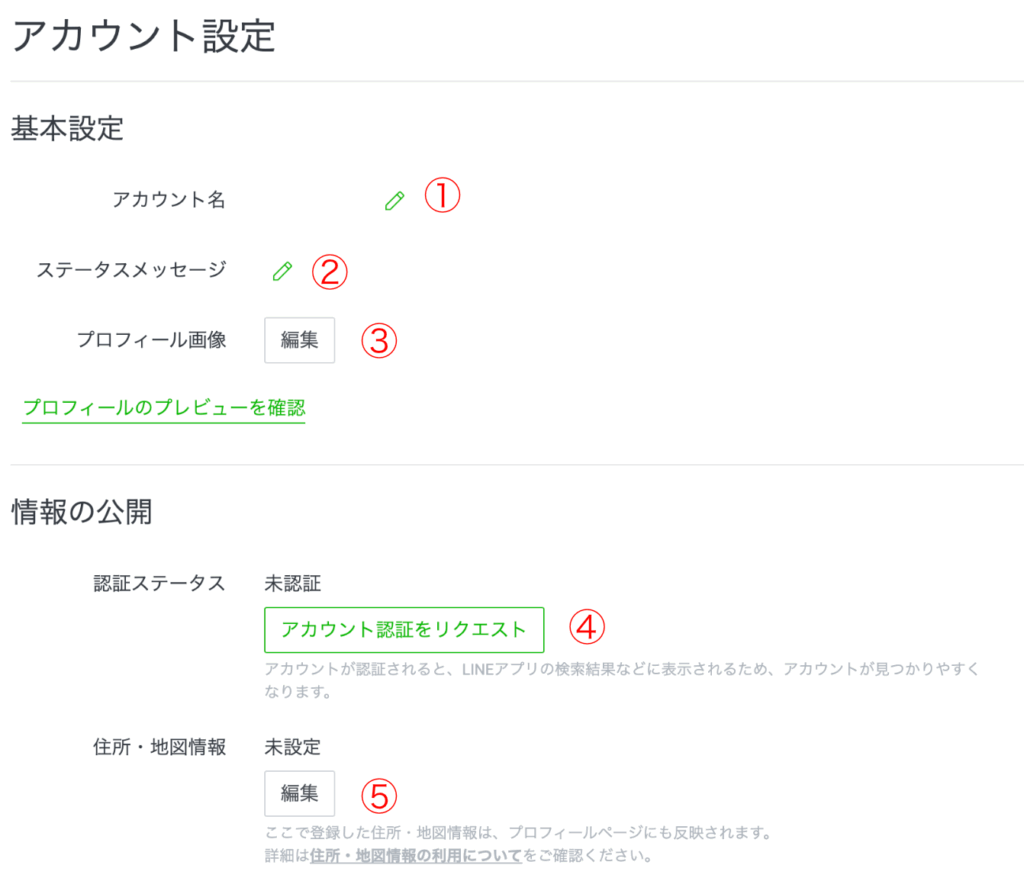Click the 認証ステータス field label
The image size is (1024, 894).
[x=159, y=583]
